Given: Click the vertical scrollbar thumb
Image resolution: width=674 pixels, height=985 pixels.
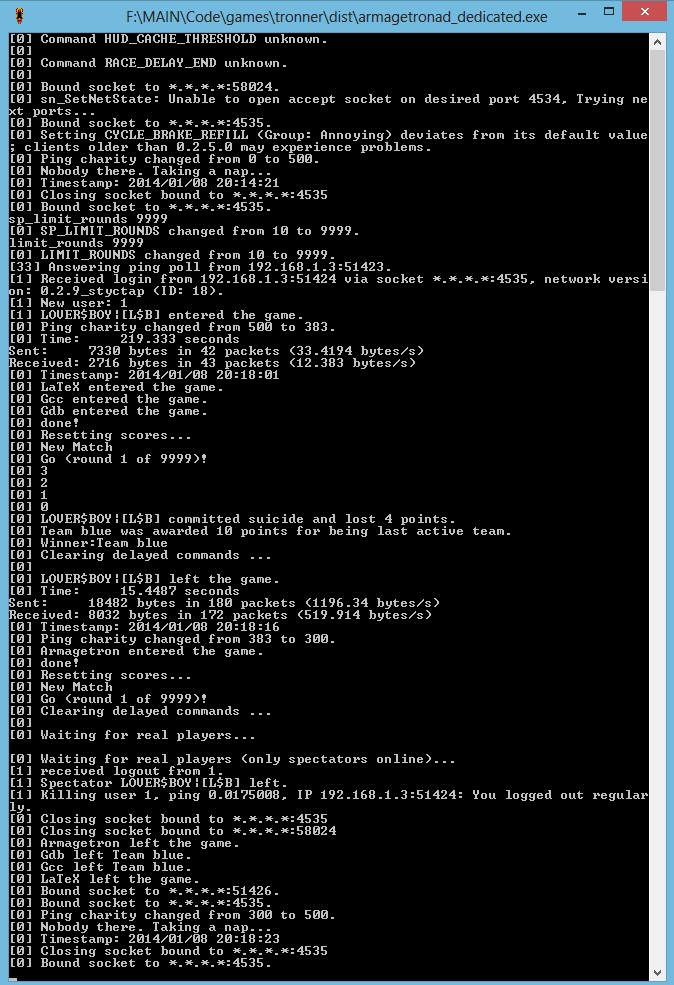Looking at the screenshot, I should [657, 170].
